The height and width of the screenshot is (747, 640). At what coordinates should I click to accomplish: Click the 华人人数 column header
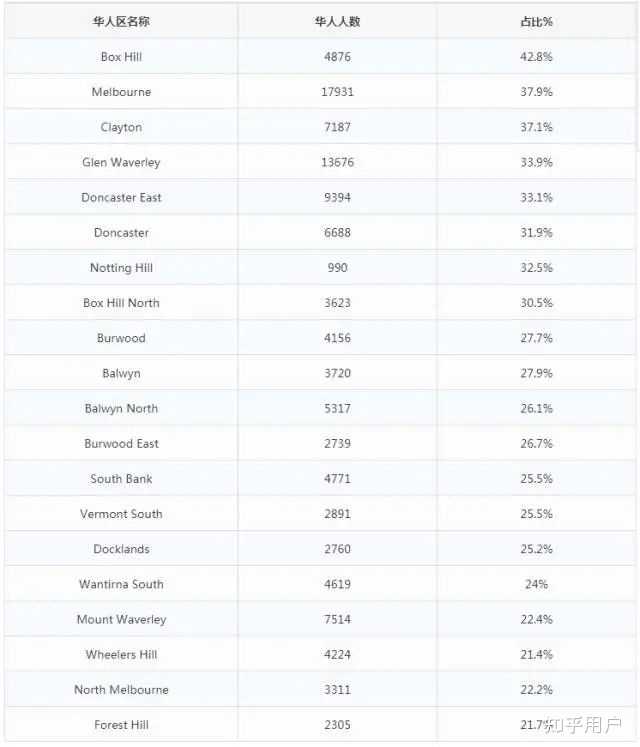coord(337,21)
